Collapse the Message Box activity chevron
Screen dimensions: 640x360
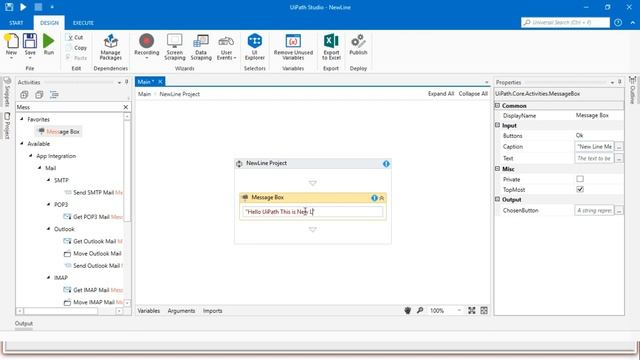(x=382, y=198)
